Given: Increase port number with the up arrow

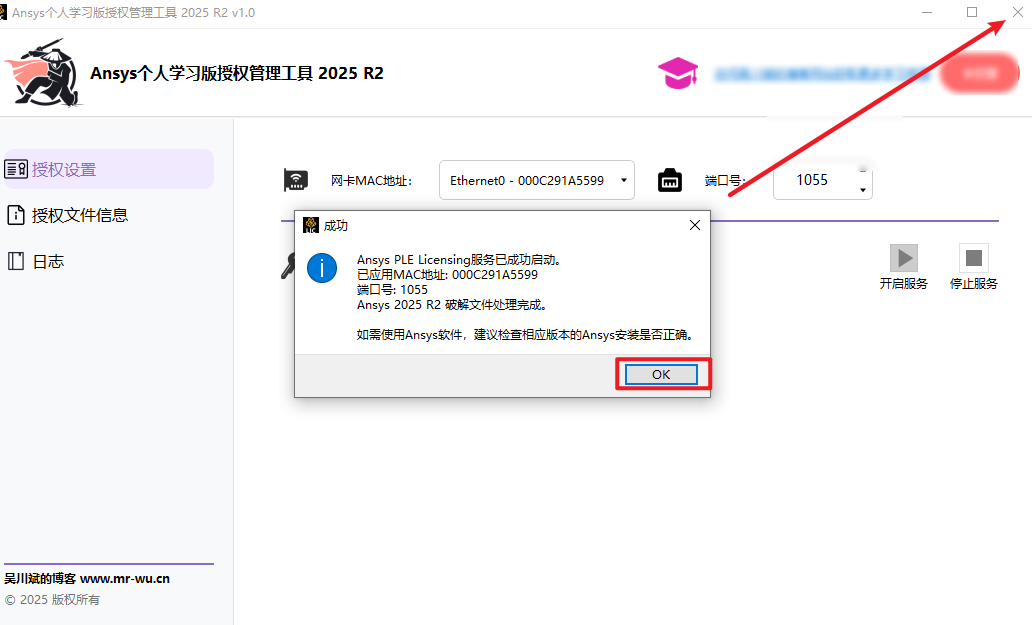Looking at the screenshot, I should 863,170.
